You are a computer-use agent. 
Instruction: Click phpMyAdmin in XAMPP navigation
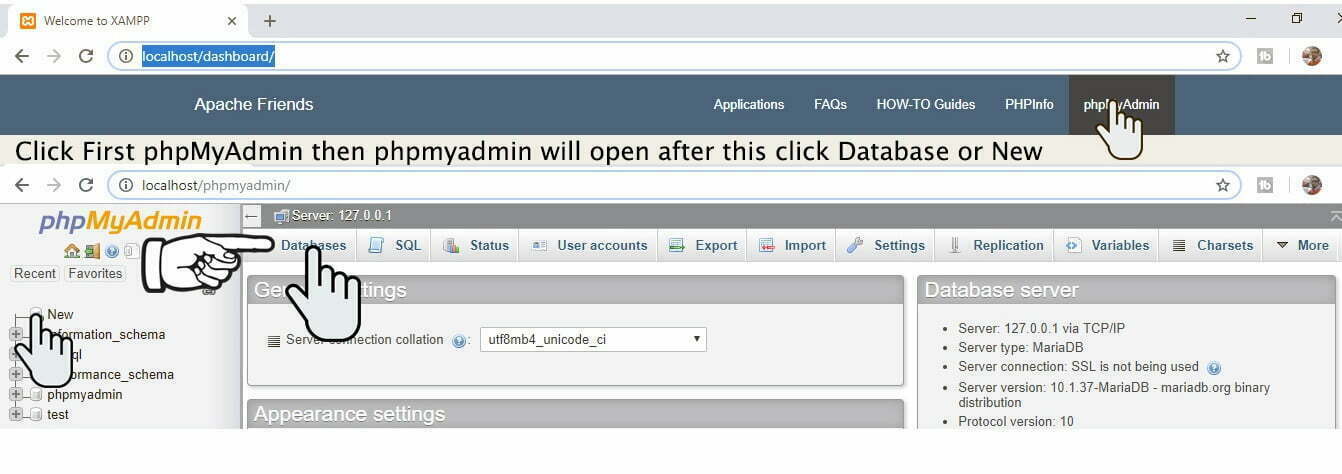tap(1121, 104)
